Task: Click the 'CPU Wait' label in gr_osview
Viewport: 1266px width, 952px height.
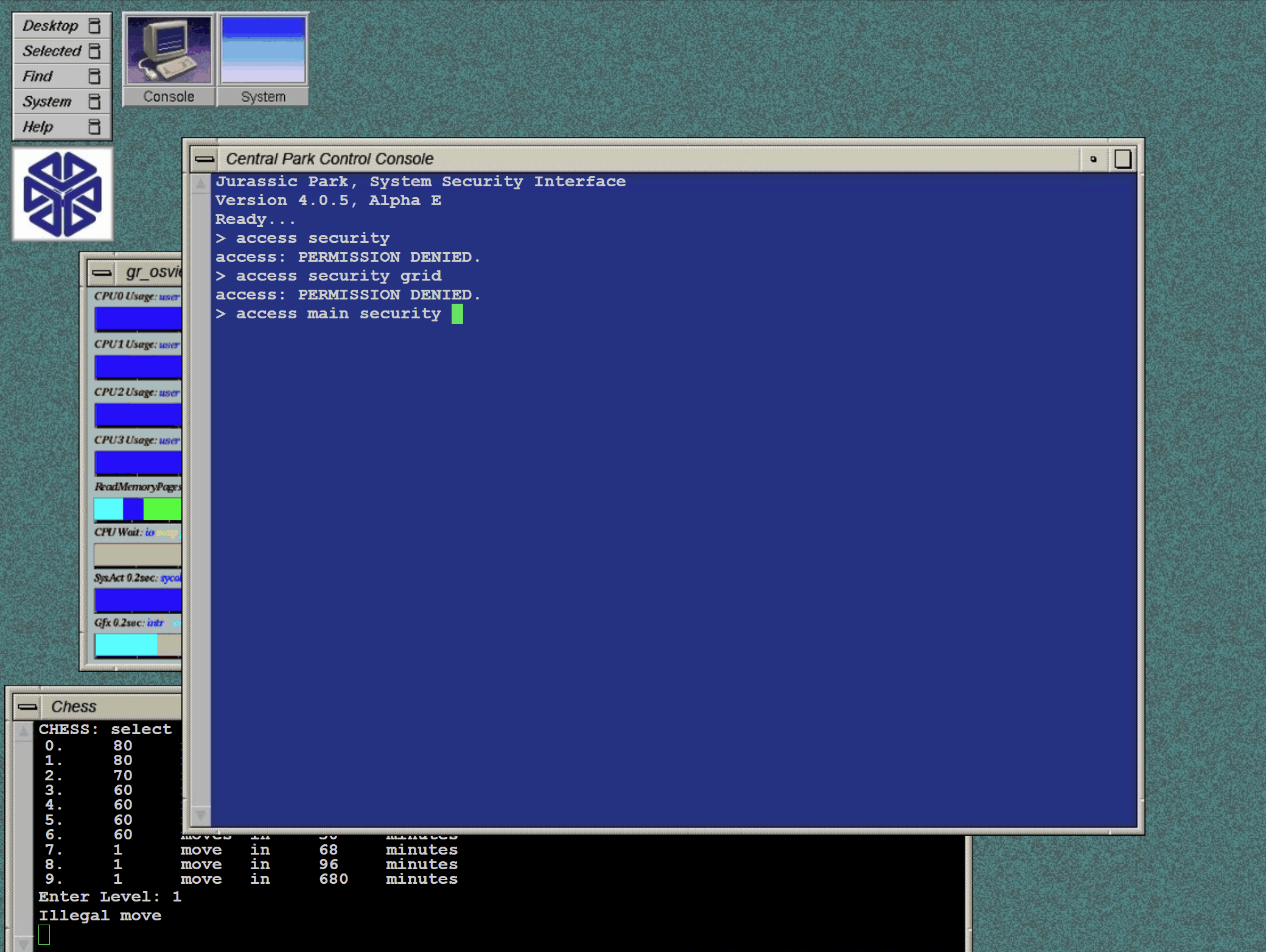Action: (117, 532)
